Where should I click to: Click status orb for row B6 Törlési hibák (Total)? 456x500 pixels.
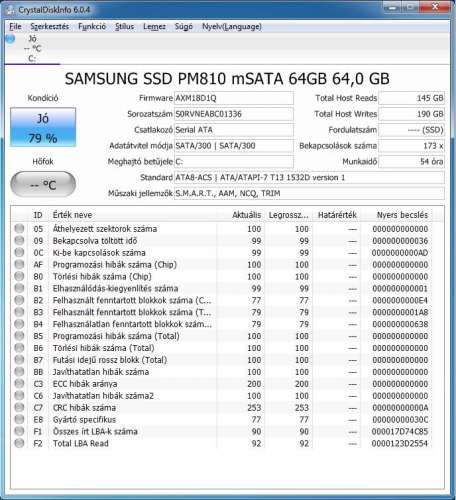click(x=19, y=348)
